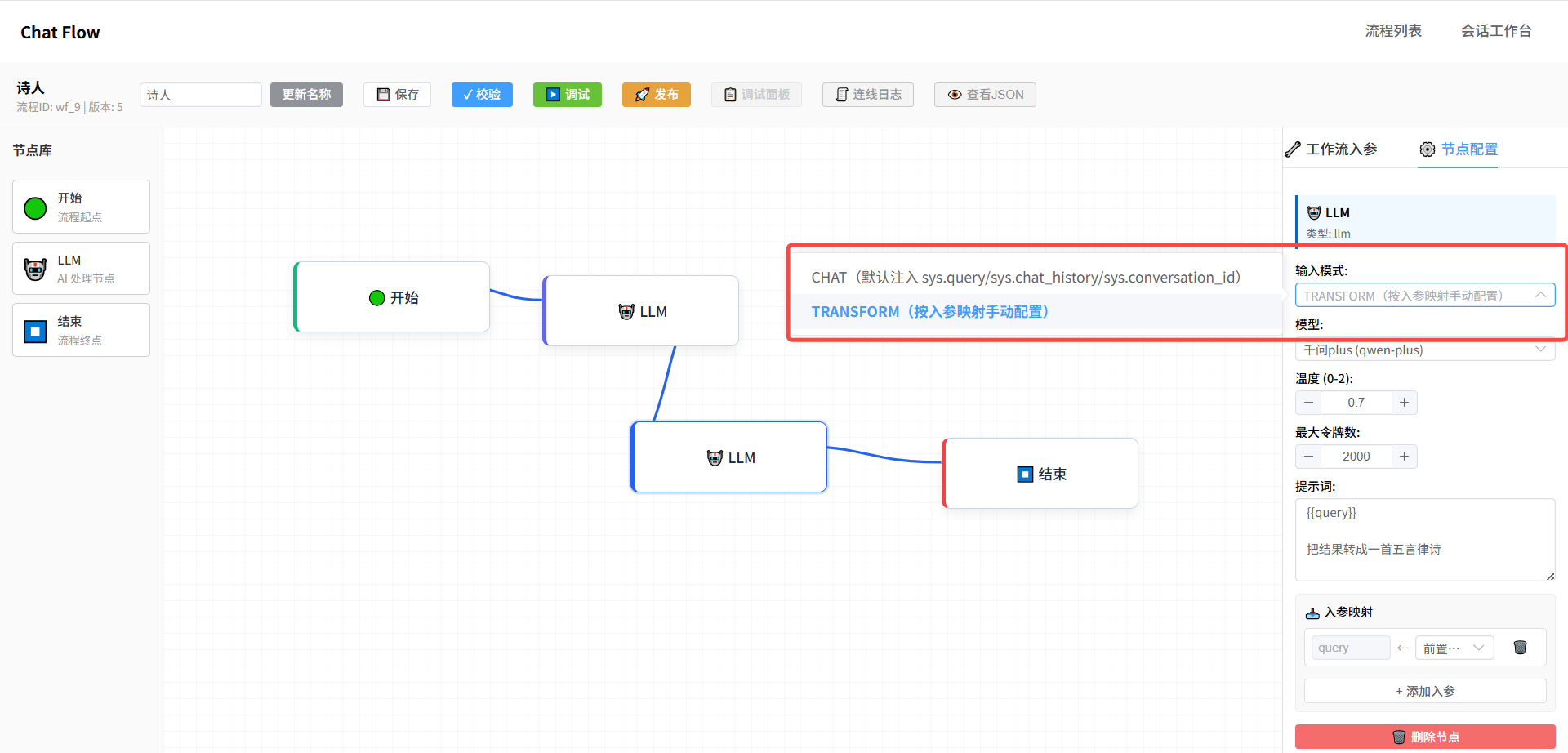Click the 连线日志 button
The image size is (1568, 753).
click(868, 95)
